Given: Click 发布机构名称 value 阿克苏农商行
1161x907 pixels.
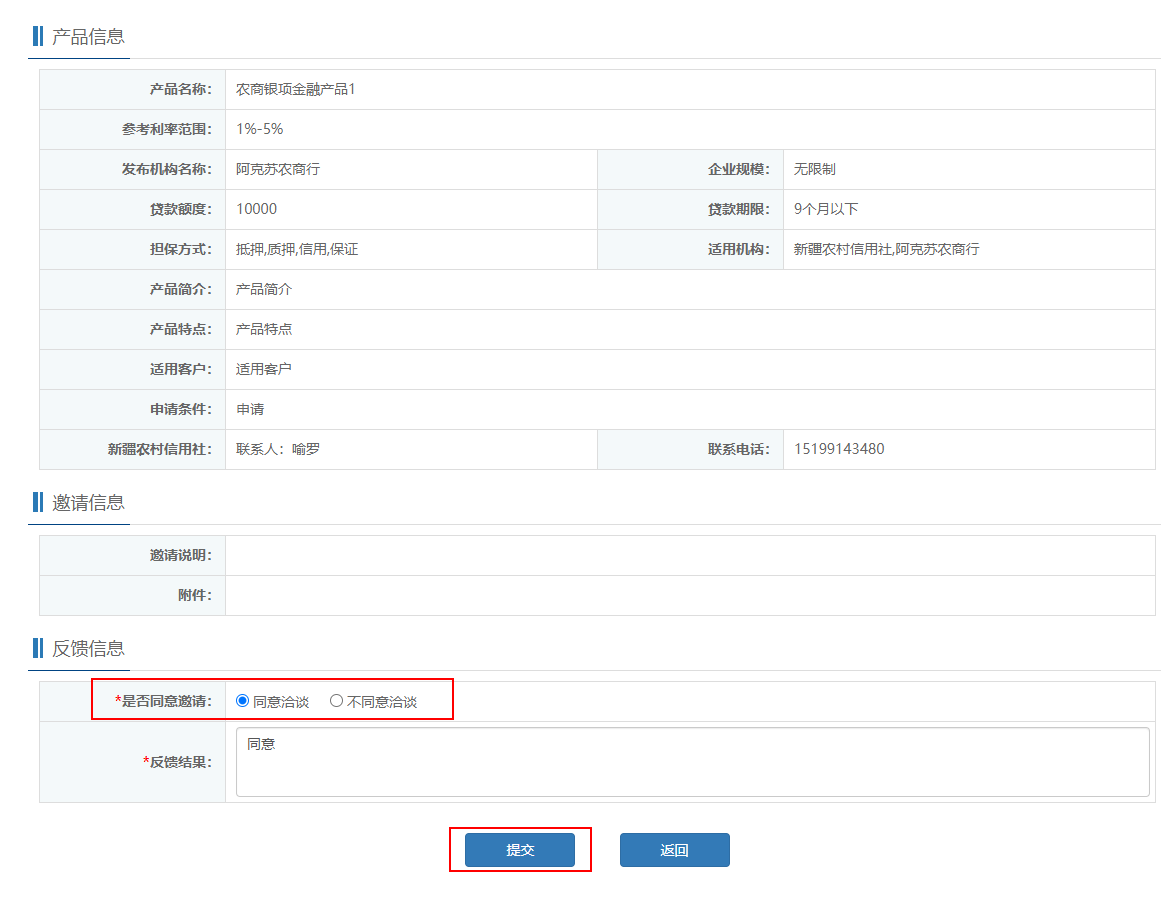Looking at the screenshot, I should (x=278, y=169).
